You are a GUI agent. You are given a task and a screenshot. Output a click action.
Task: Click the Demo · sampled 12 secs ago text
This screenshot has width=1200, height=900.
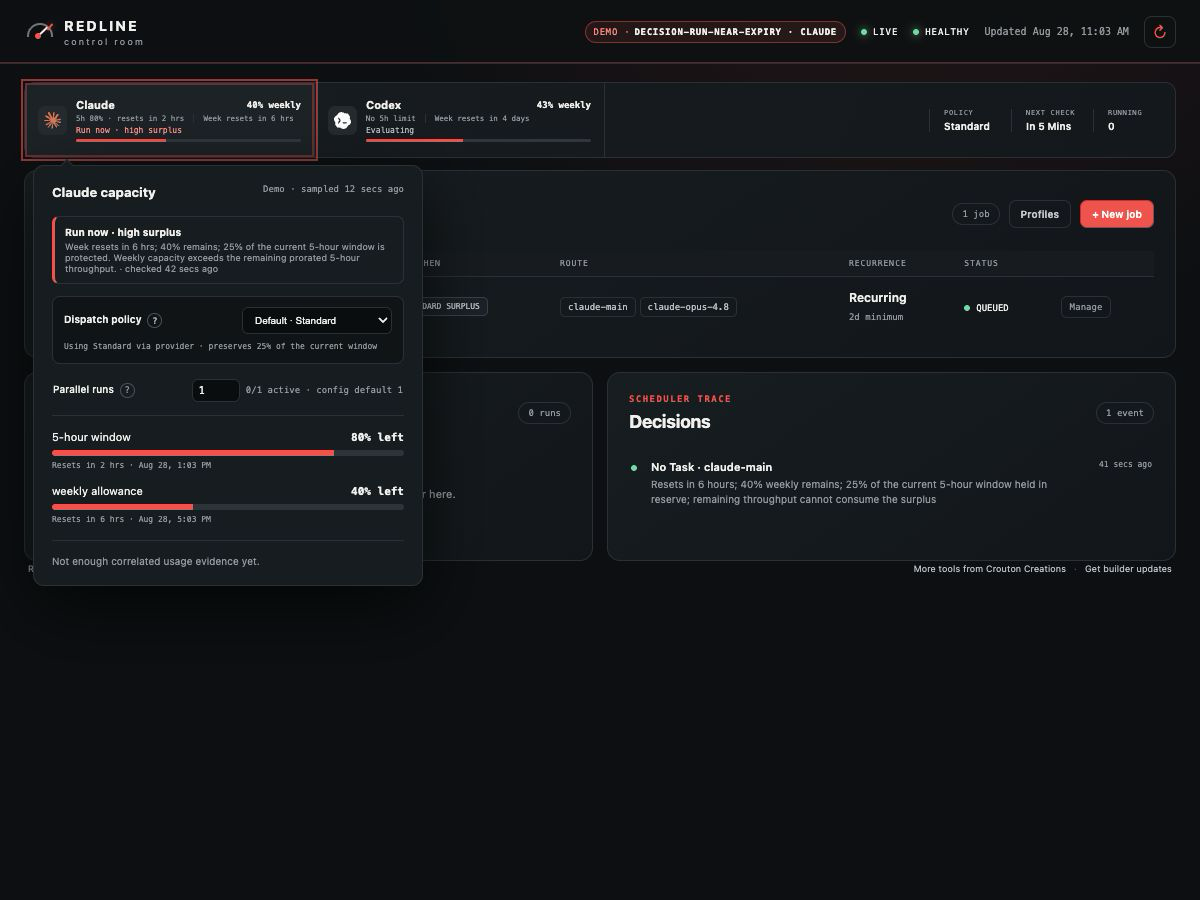tap(333, 189)
